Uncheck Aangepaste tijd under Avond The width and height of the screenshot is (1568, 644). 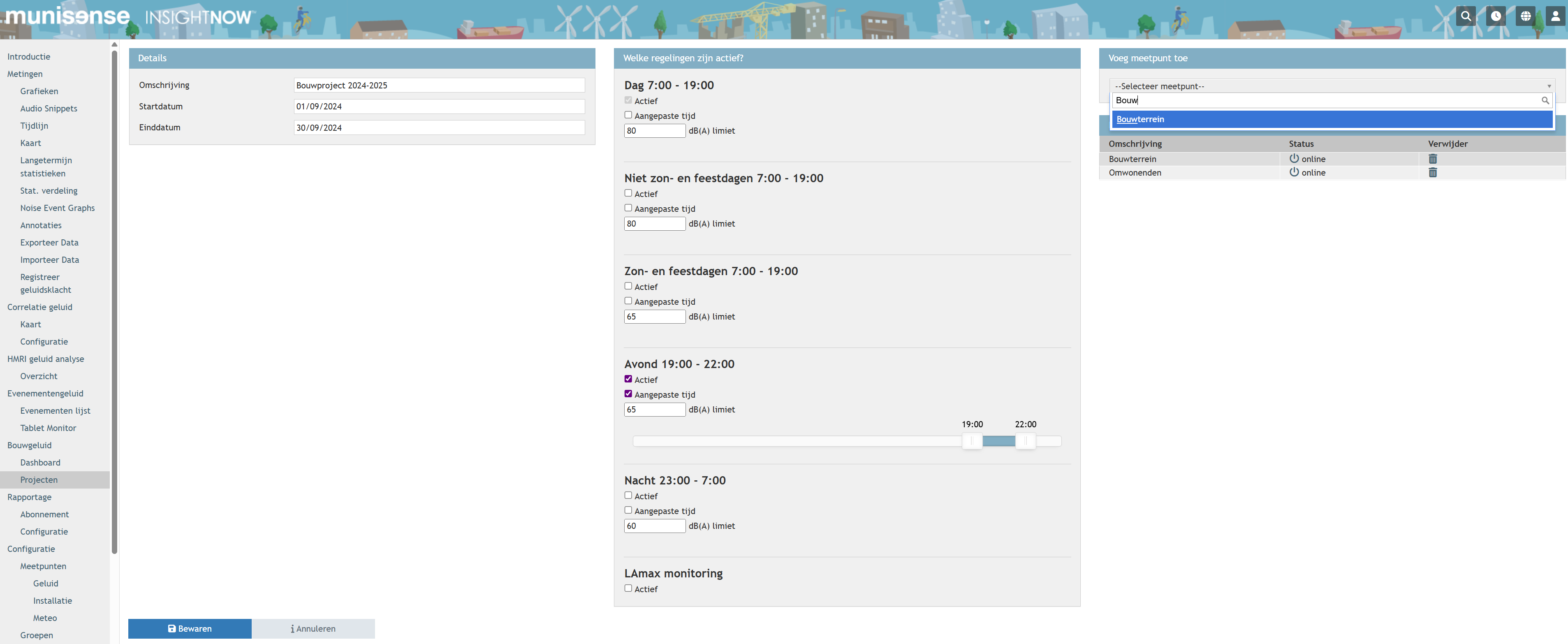(628, 394)
